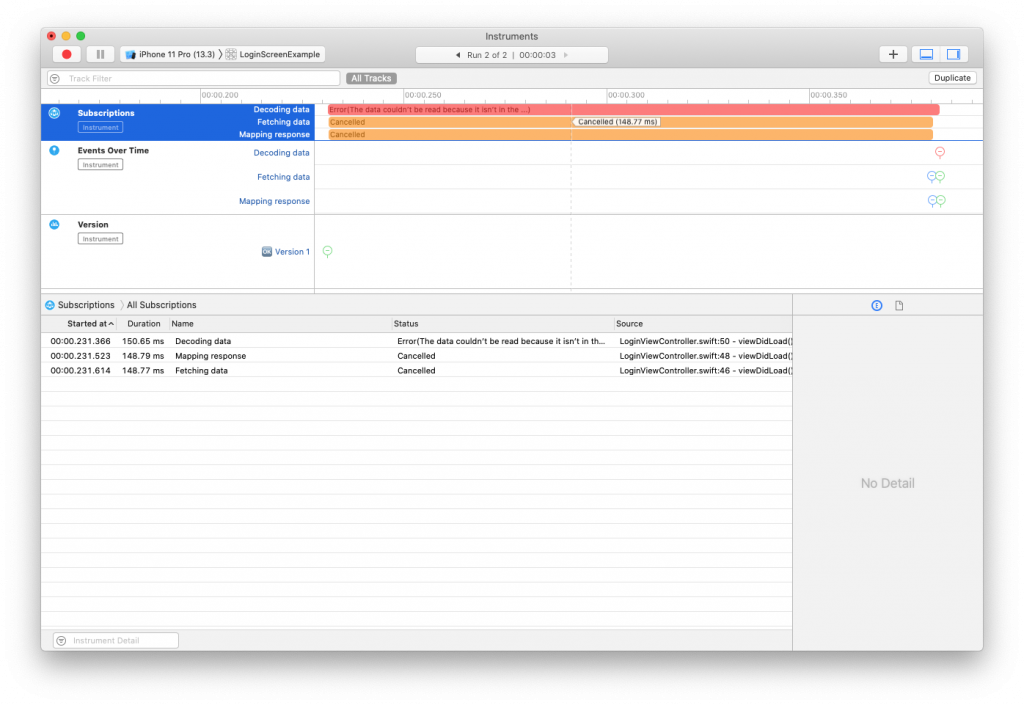Click in the Track Filter field

[193, 78]
